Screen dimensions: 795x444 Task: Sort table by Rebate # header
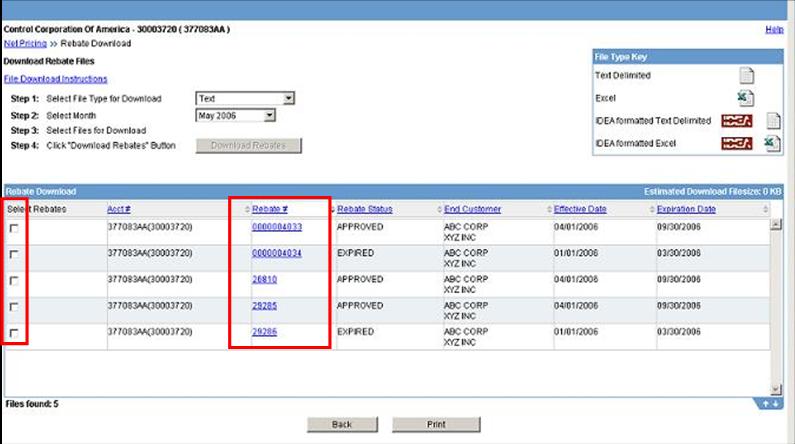click(x=270, y=209)
